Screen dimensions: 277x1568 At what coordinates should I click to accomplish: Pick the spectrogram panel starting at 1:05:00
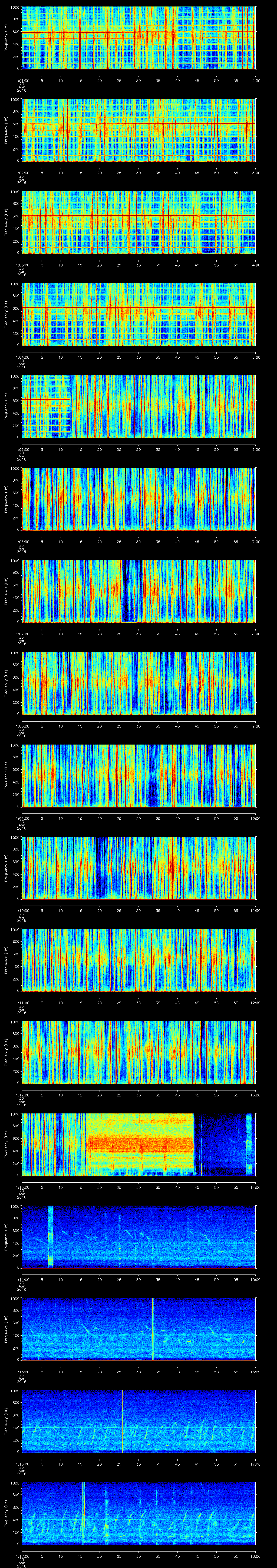[x=139, y=407]
